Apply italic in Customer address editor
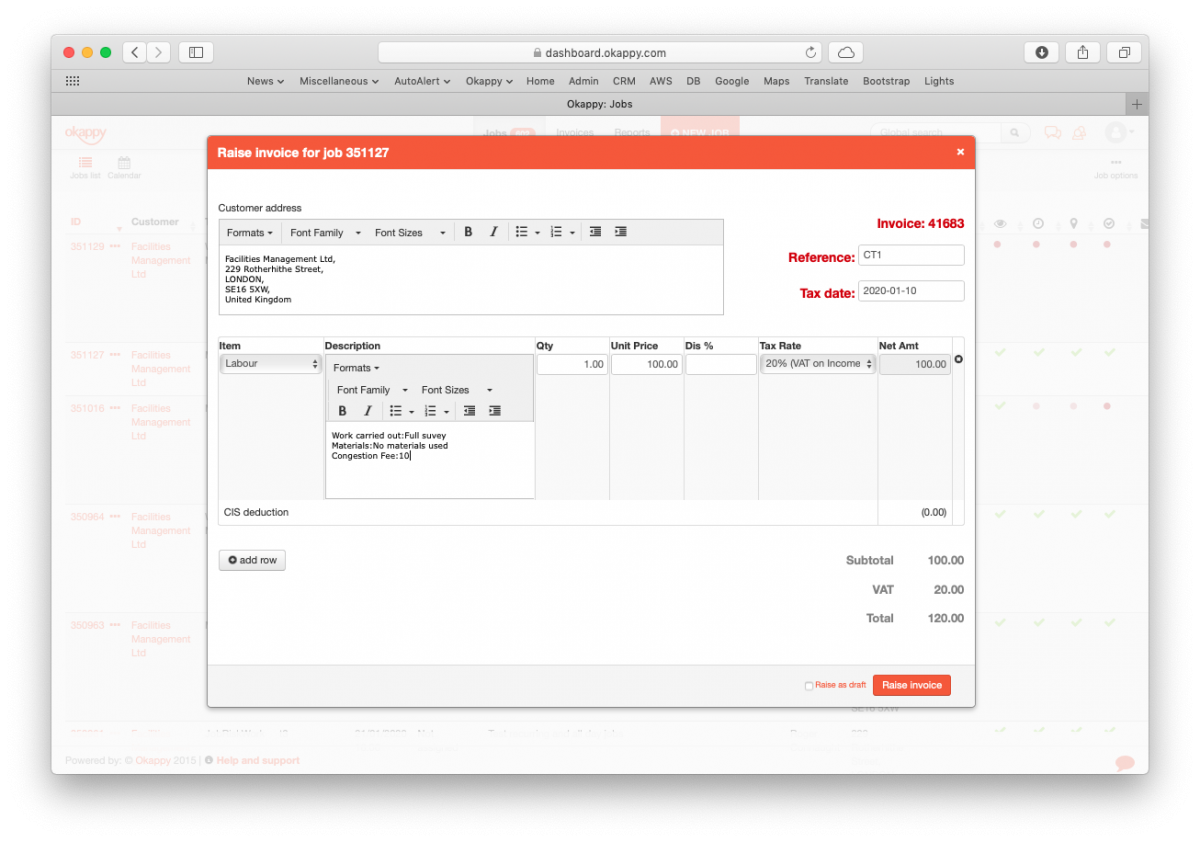Viewport: 1200px width, 842px height. 493,232
